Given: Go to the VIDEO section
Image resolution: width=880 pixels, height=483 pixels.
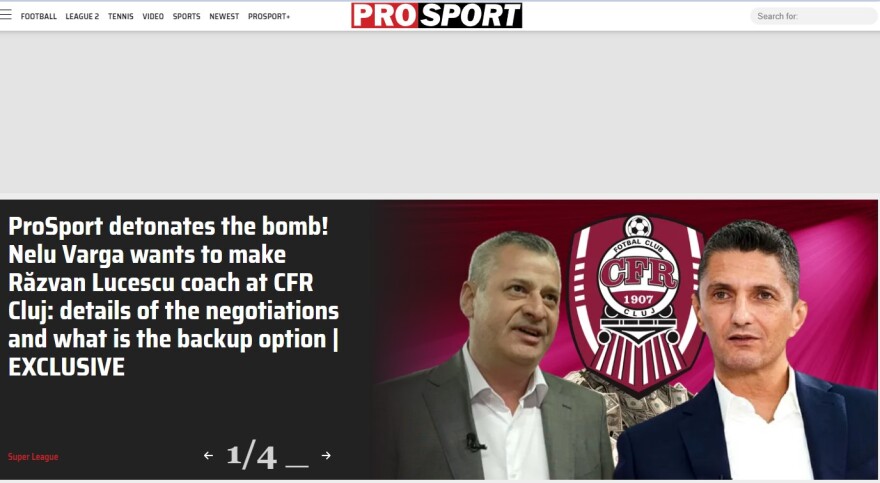Looking at the screenshot, I should coord(153,16).
